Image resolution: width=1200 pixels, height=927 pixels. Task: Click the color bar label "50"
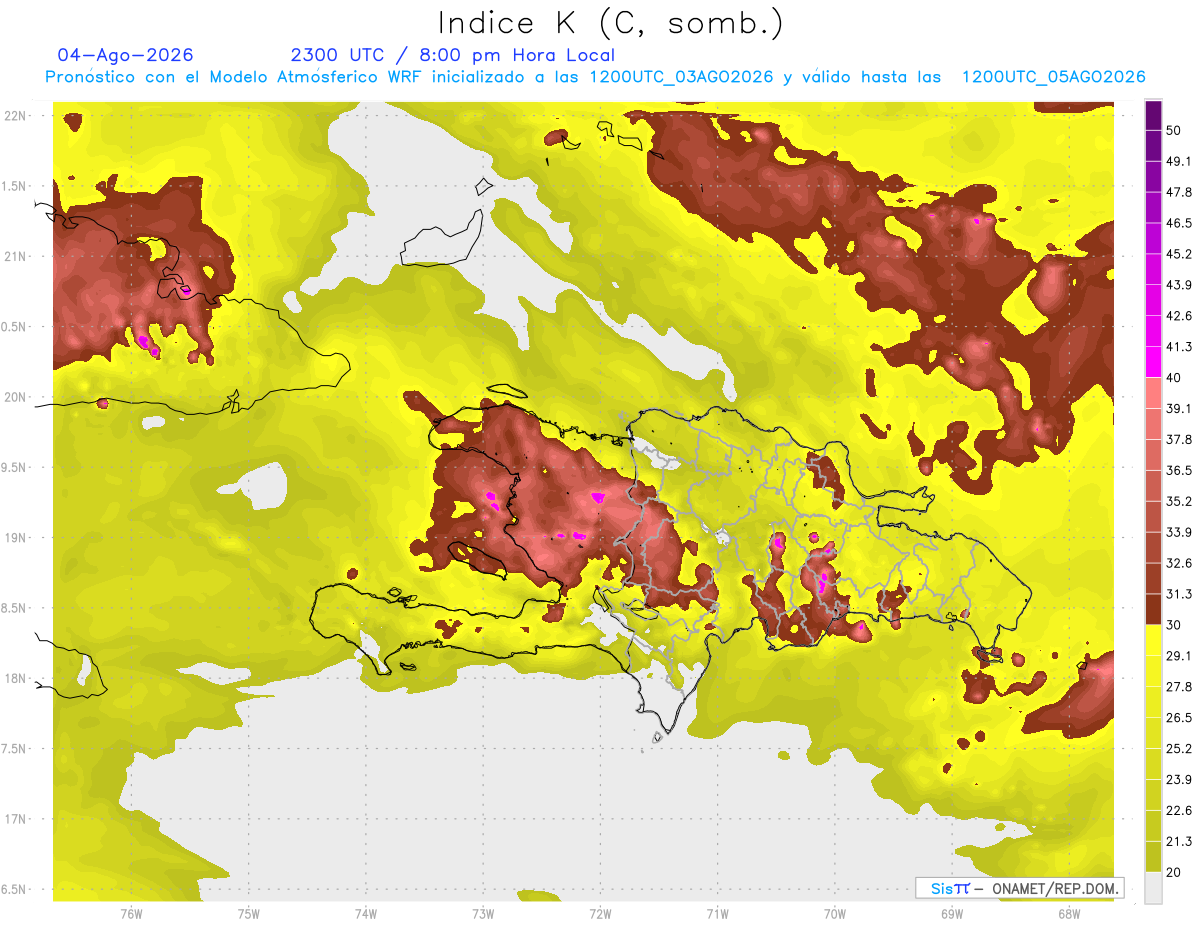coord(1174,130)
